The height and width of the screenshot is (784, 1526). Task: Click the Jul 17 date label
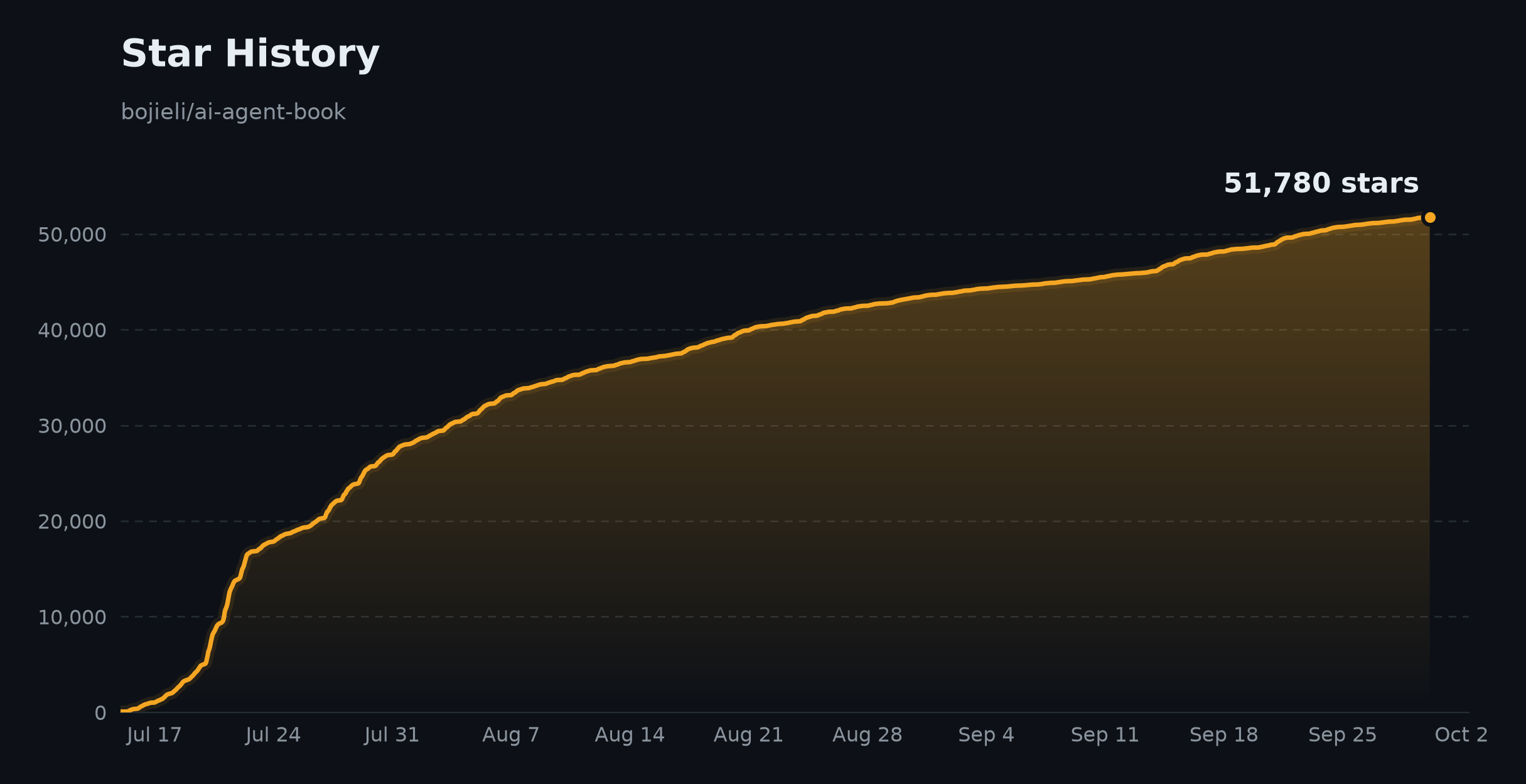[x=154, y=735]
